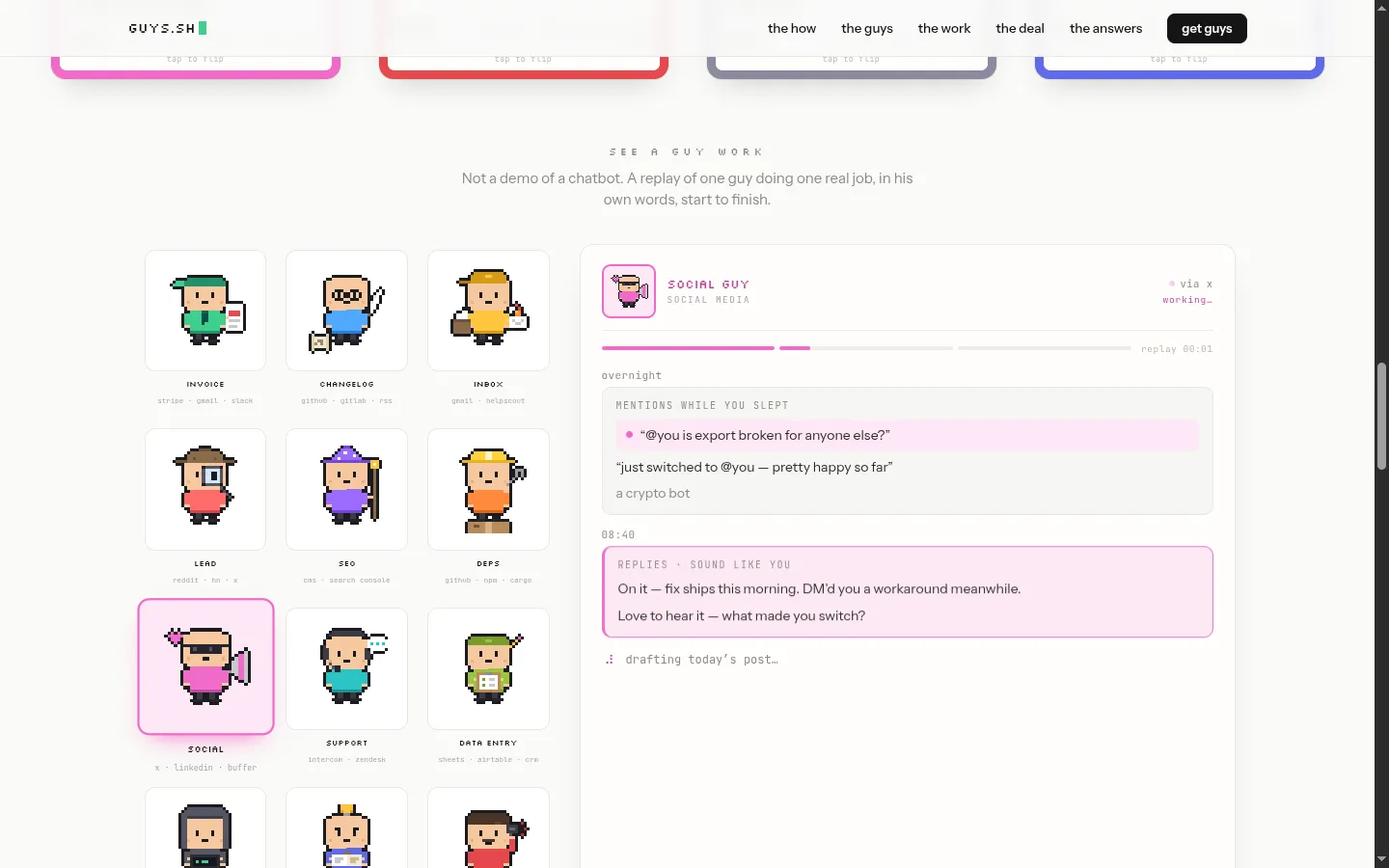Image resolution: width=1389 pixels, height=868 pixels.
Task: Click the "just switched to @you" mention
Action: pyautogui.click(x=754, y=467)
